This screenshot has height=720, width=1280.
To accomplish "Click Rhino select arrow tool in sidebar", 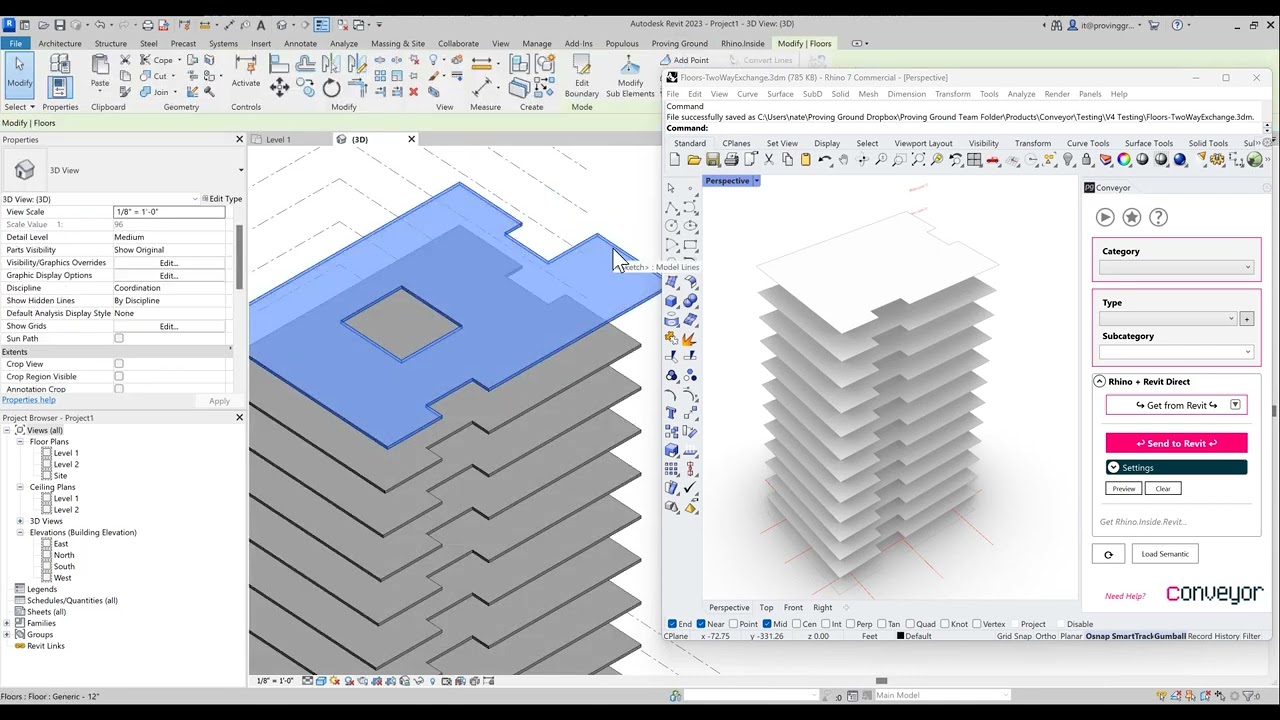I will pos(671,188).
